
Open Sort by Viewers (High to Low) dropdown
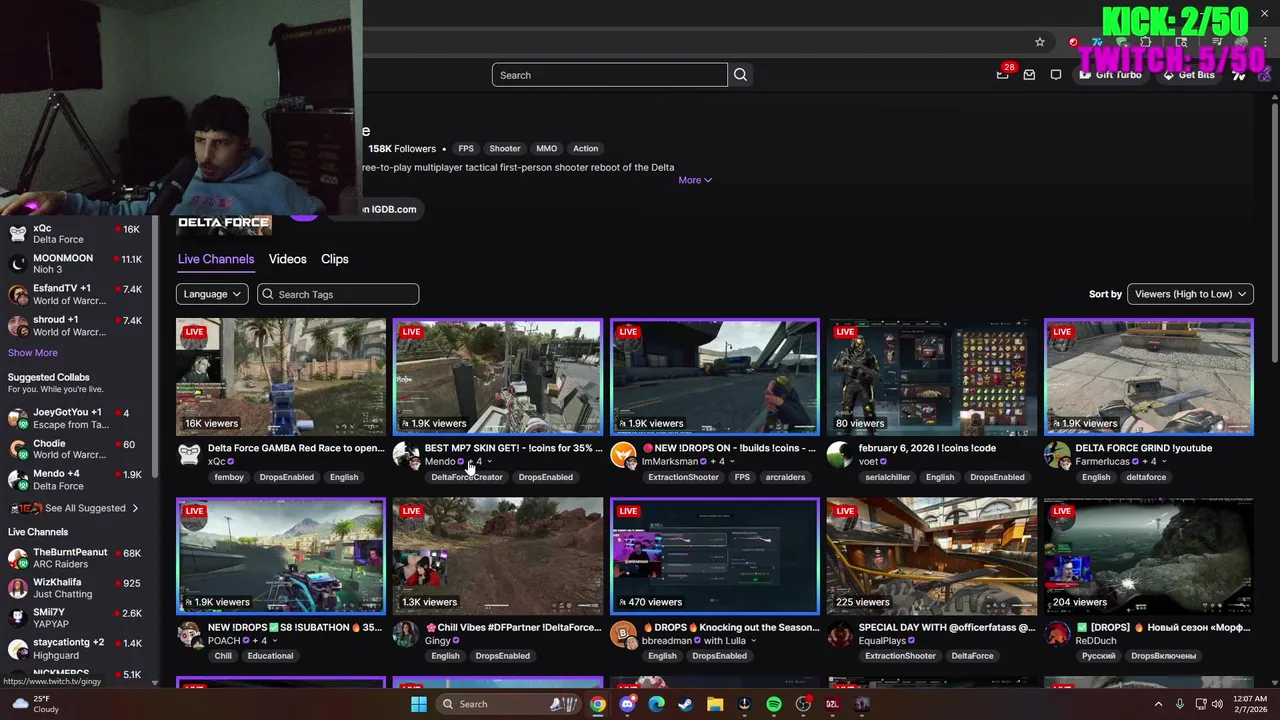coord(1190,294)
